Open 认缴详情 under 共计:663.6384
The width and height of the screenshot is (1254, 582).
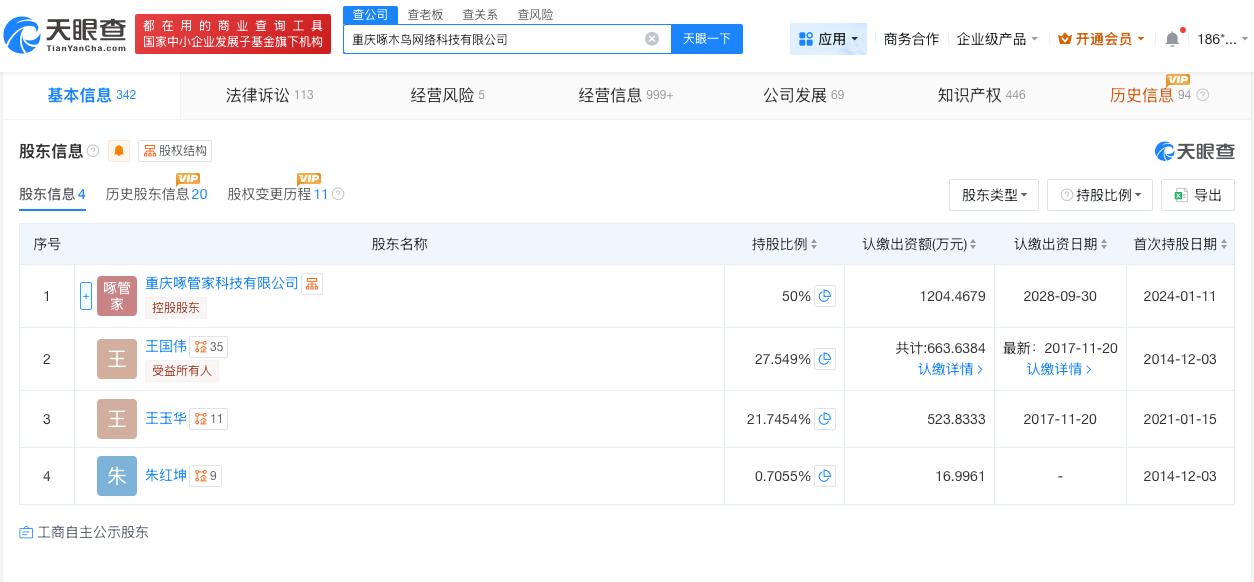pos(951,369)
